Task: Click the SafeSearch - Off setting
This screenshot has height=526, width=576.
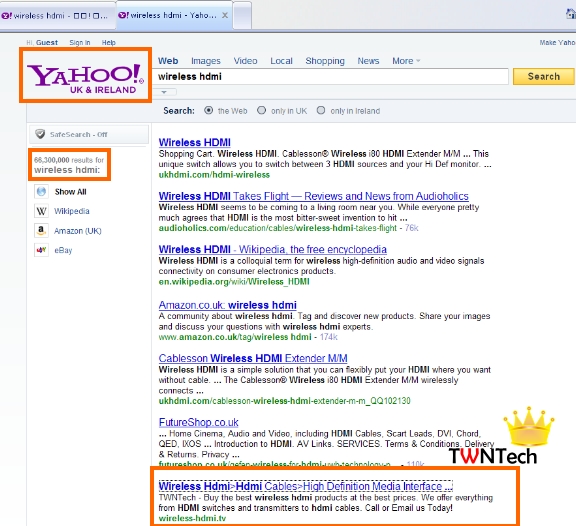Action: pos(89,134)
